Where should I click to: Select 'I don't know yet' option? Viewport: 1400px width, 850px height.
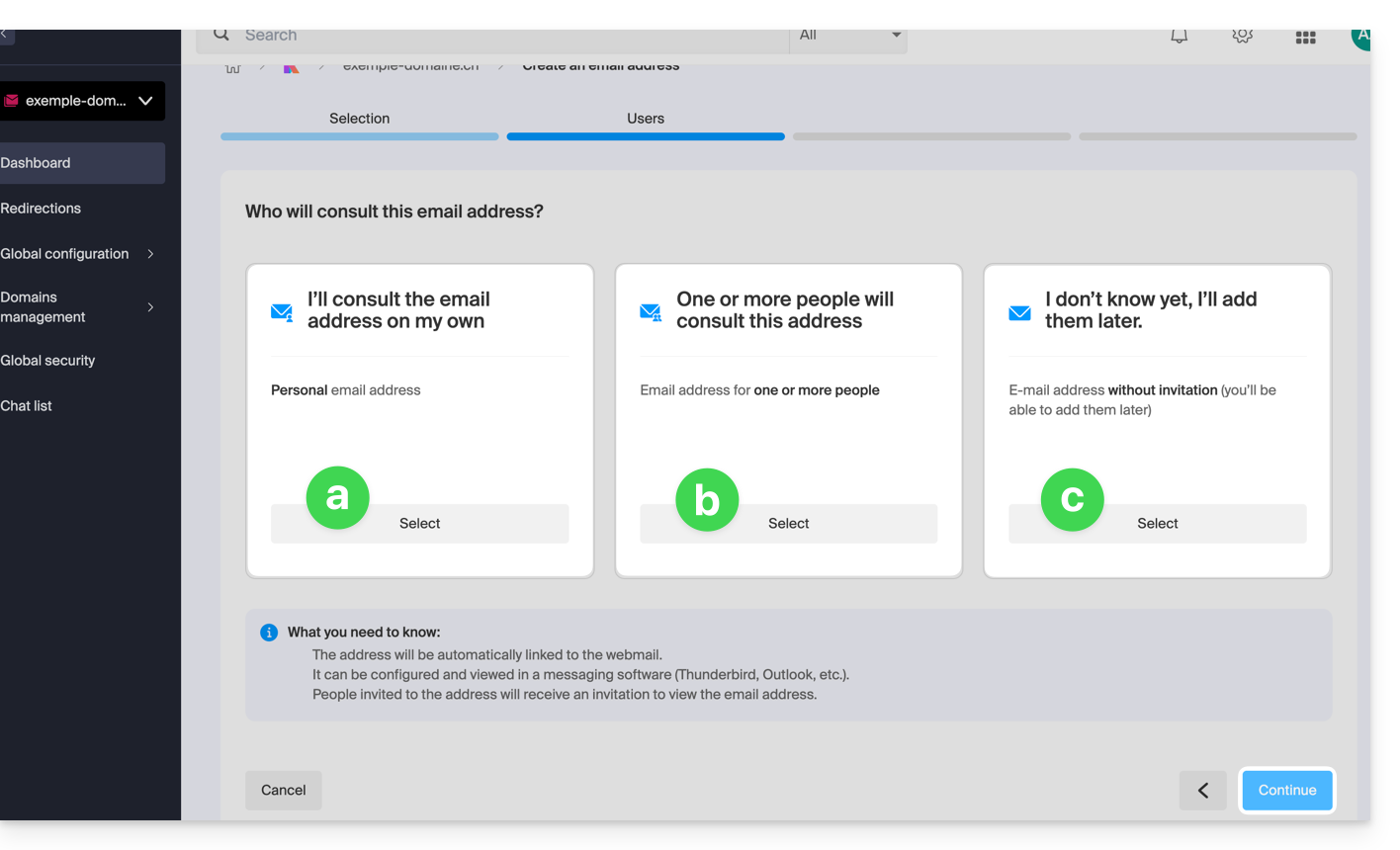[x=1157, y=524]
